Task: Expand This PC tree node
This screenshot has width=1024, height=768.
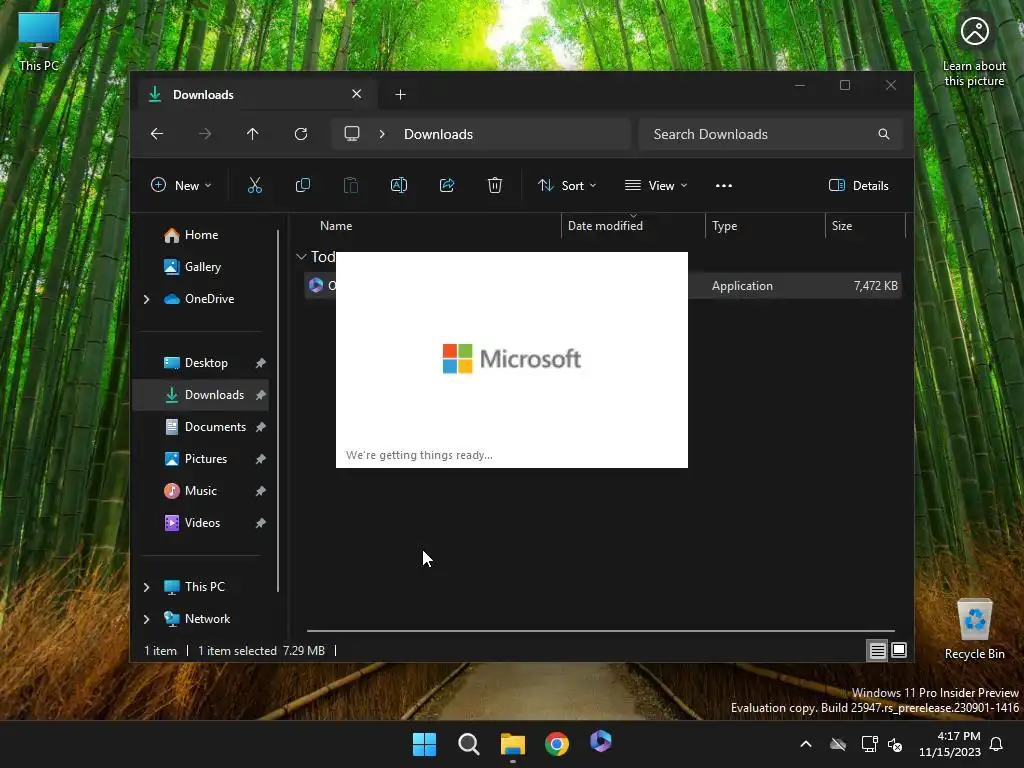Action: click(x=146, y=587)
